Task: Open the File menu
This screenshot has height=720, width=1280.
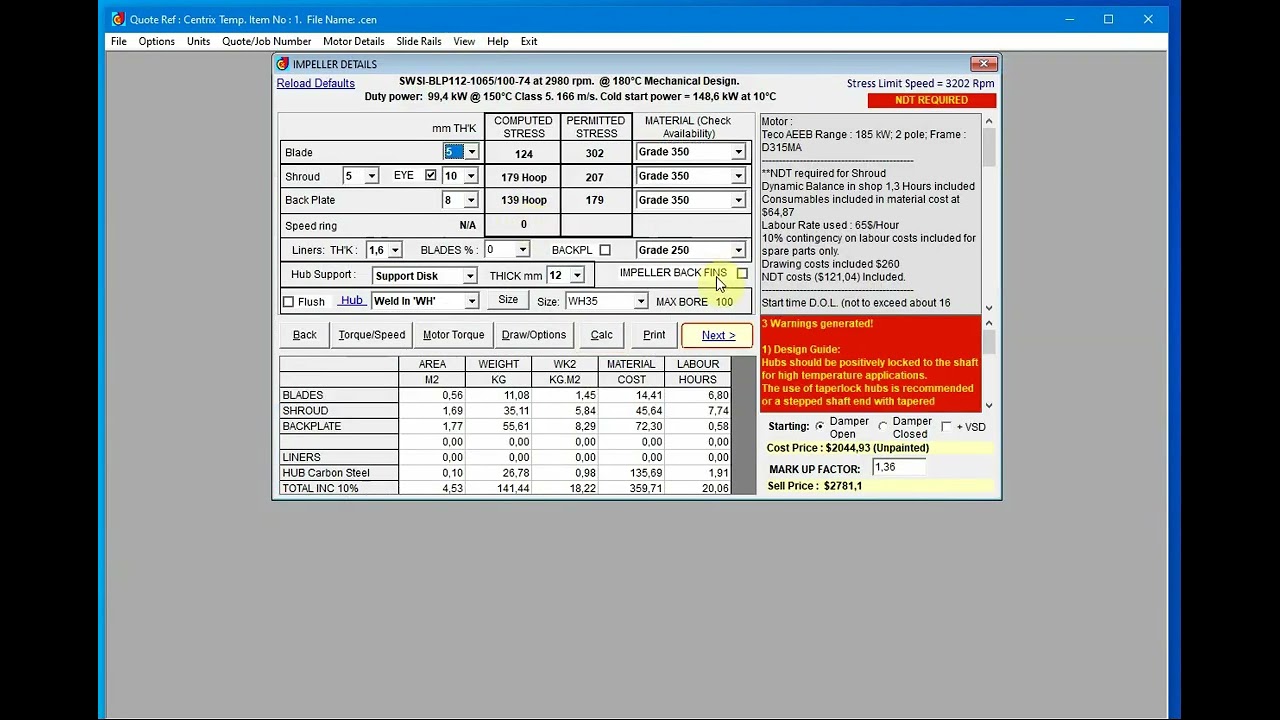Action: (x=119, y=41)
